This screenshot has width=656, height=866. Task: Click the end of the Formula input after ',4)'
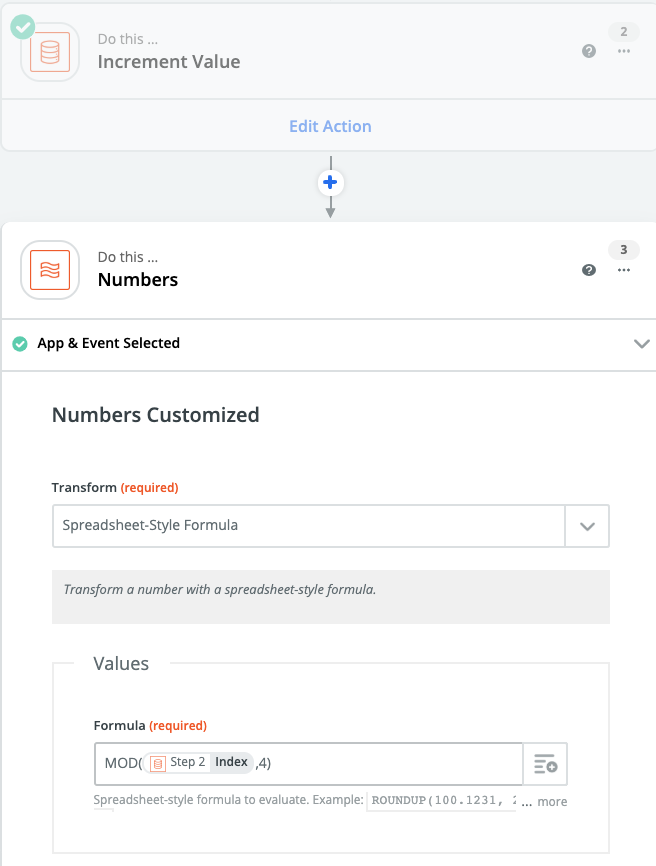tap(390, 763)
